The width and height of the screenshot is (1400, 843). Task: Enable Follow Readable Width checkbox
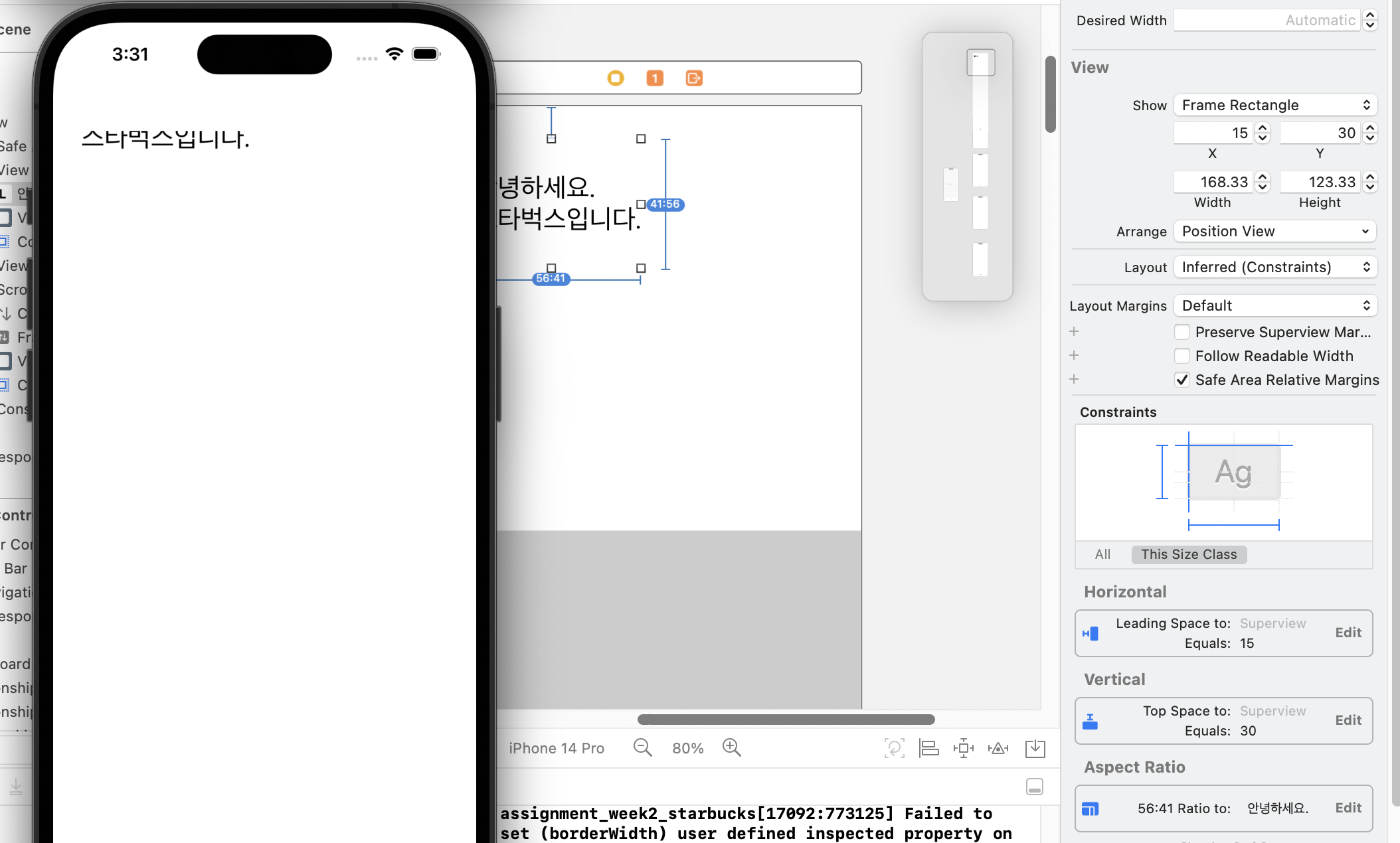1182,356
